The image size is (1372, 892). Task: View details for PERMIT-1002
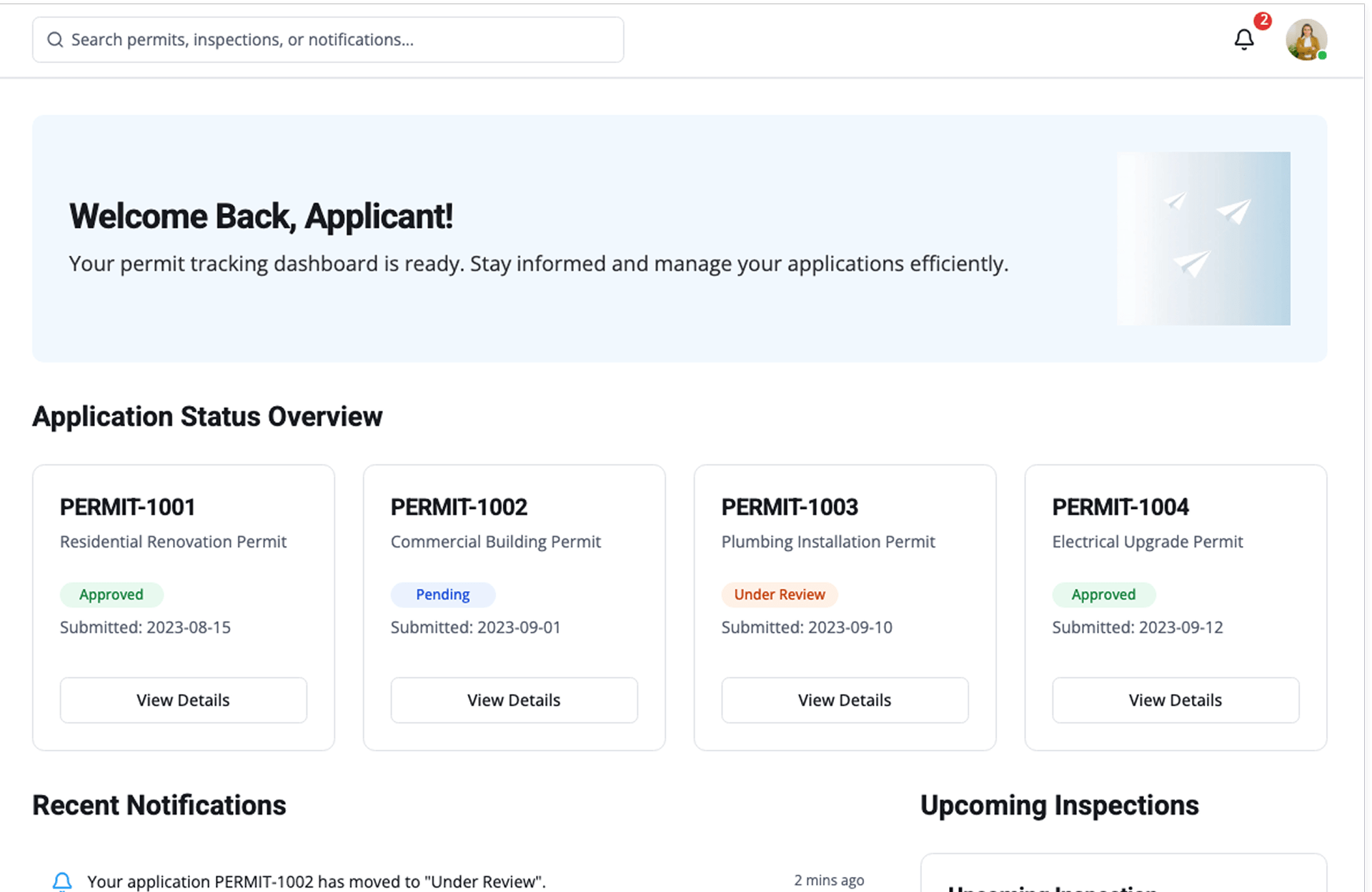click(x=514, y=700)
